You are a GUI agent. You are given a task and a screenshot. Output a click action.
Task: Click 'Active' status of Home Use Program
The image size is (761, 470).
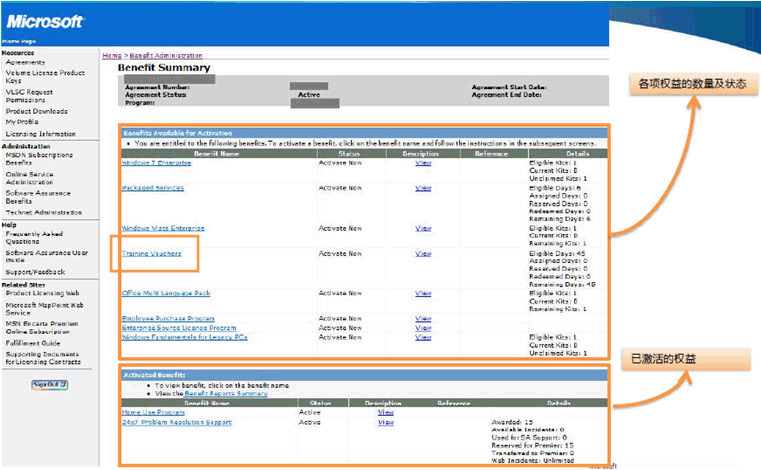[x=309, y=412]
